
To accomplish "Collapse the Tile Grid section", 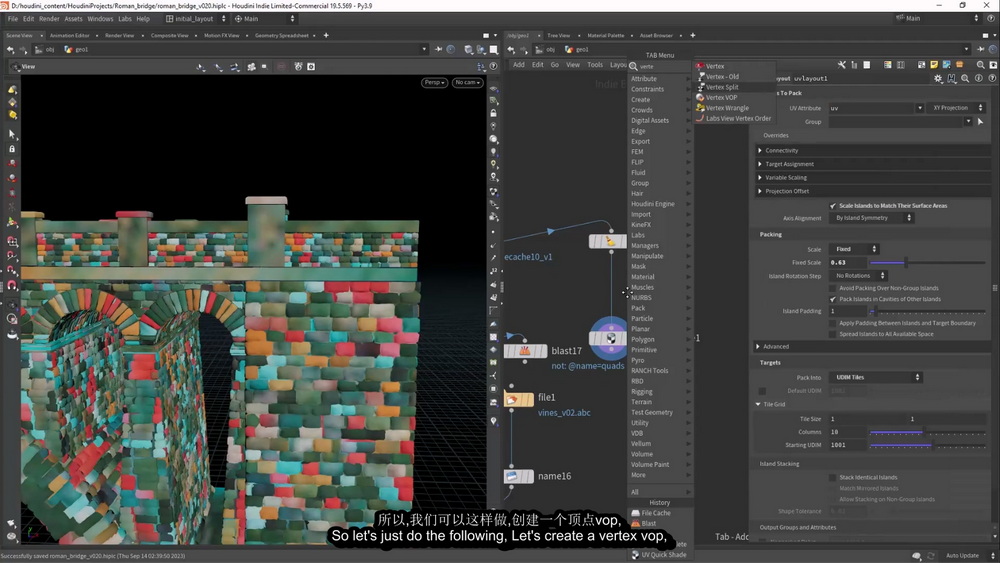I will (772, 404).
